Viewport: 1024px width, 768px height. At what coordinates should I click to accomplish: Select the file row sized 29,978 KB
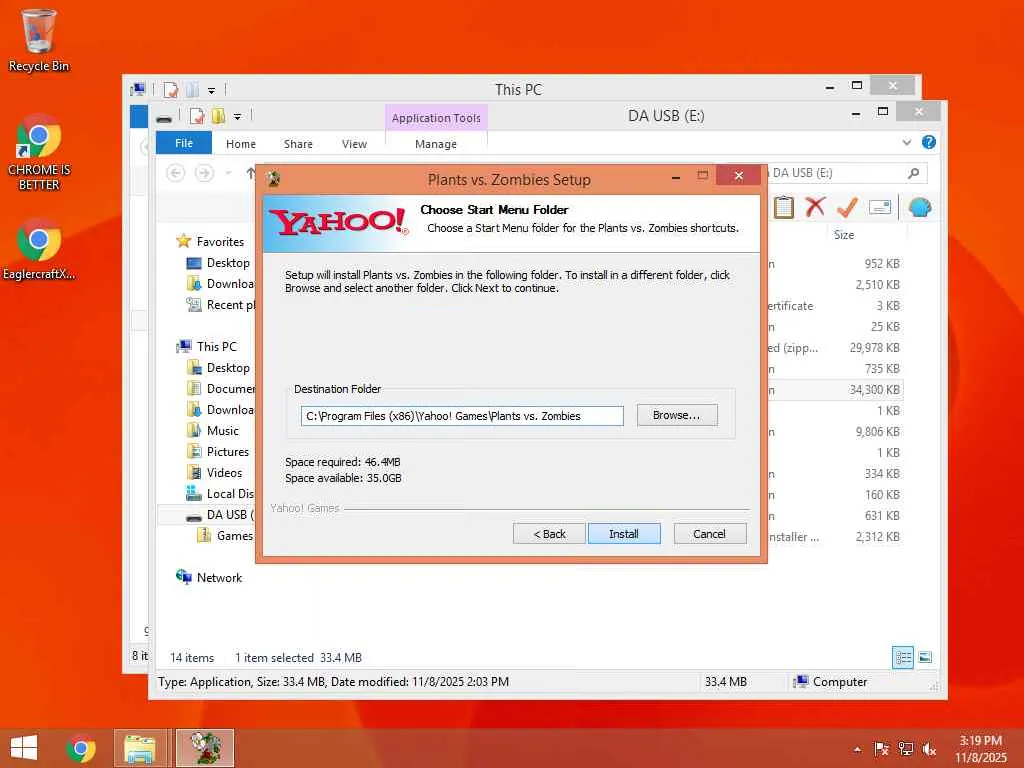tap(835, 347)
